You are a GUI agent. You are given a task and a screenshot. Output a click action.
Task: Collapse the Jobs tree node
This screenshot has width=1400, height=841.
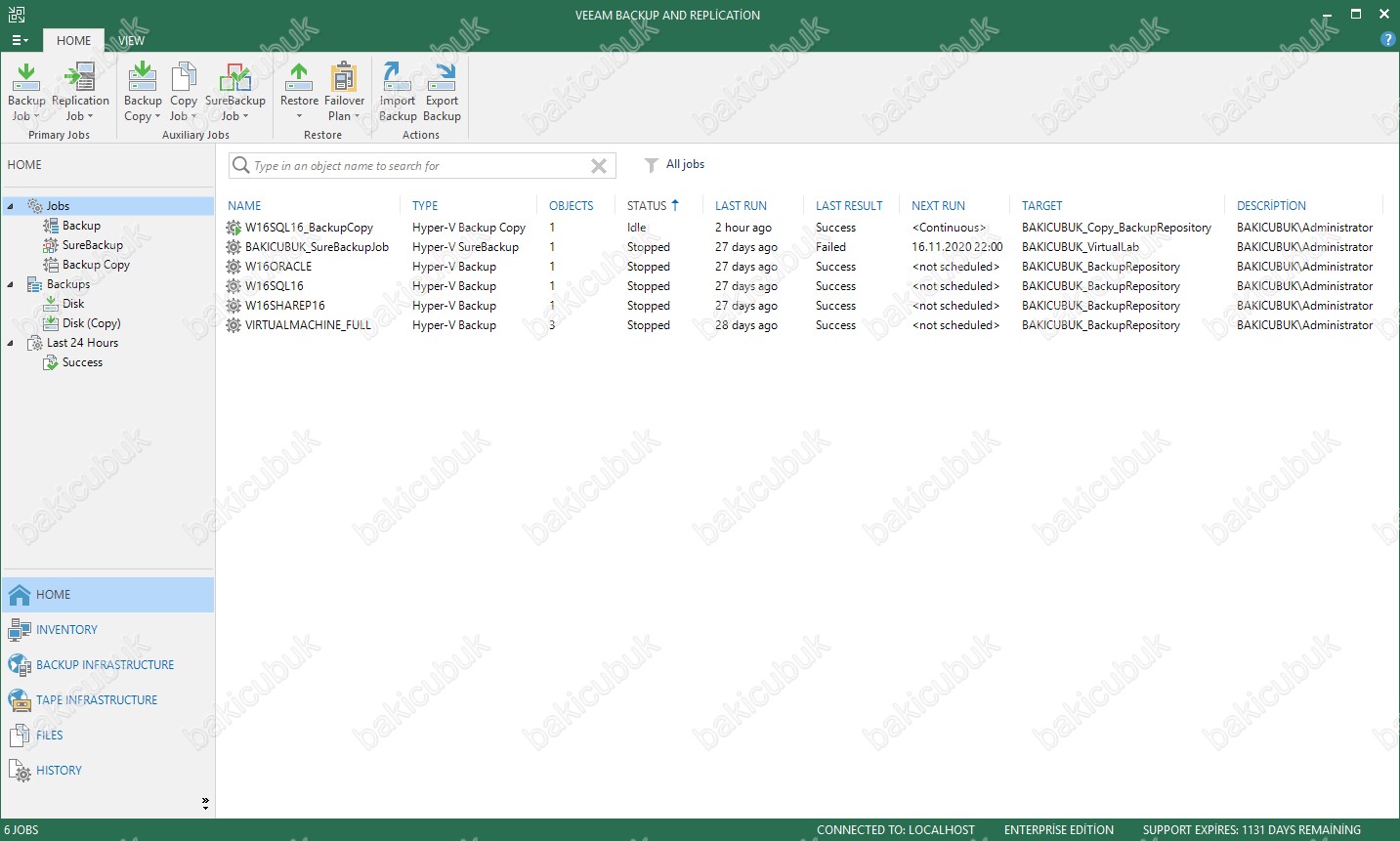(x=11, y=206)
